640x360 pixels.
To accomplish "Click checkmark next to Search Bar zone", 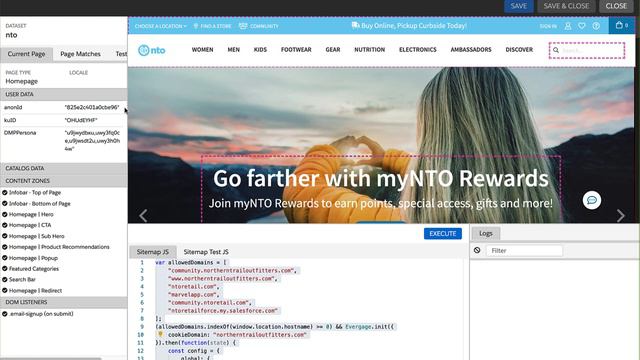I will 5,280.
